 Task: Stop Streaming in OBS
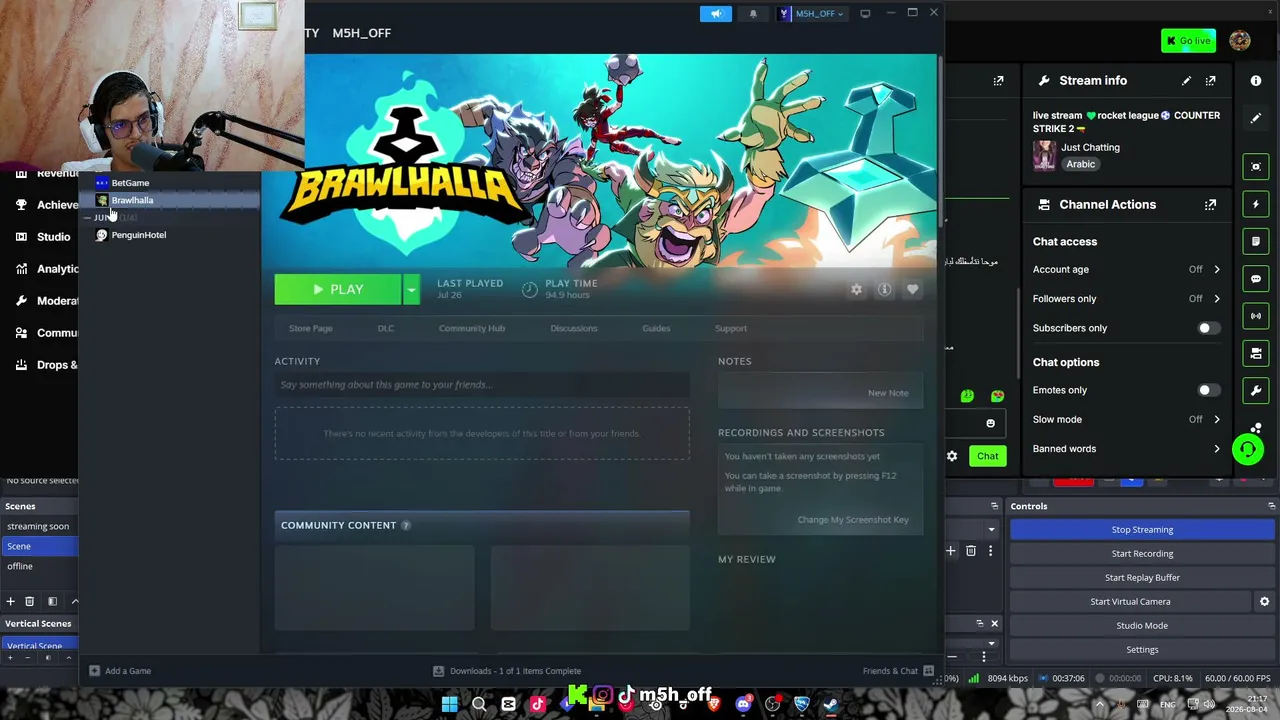[1142, 529]
